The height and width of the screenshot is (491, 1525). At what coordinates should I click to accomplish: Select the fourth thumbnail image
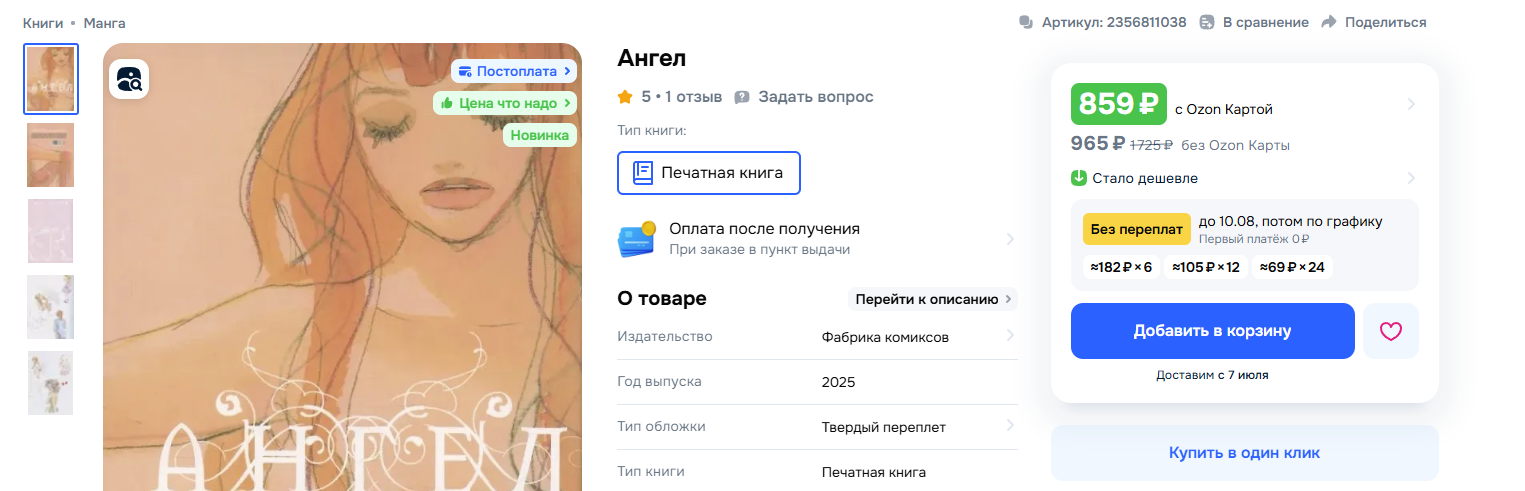coord(51,307)
